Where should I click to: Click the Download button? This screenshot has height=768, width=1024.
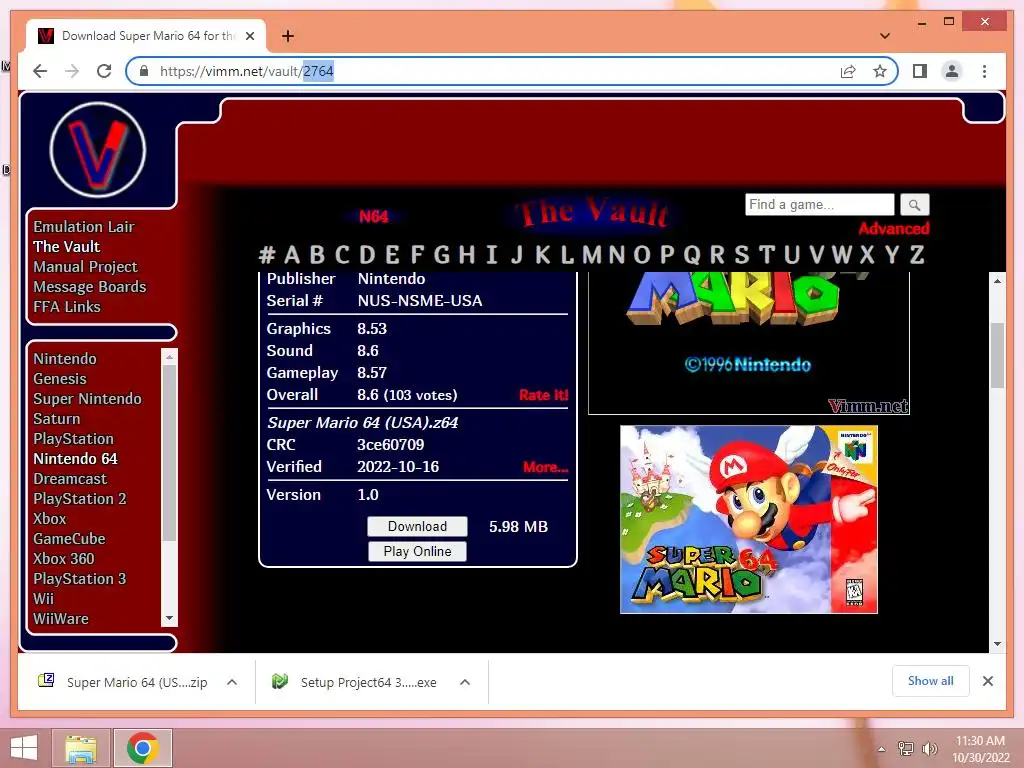tap(417, 526)
